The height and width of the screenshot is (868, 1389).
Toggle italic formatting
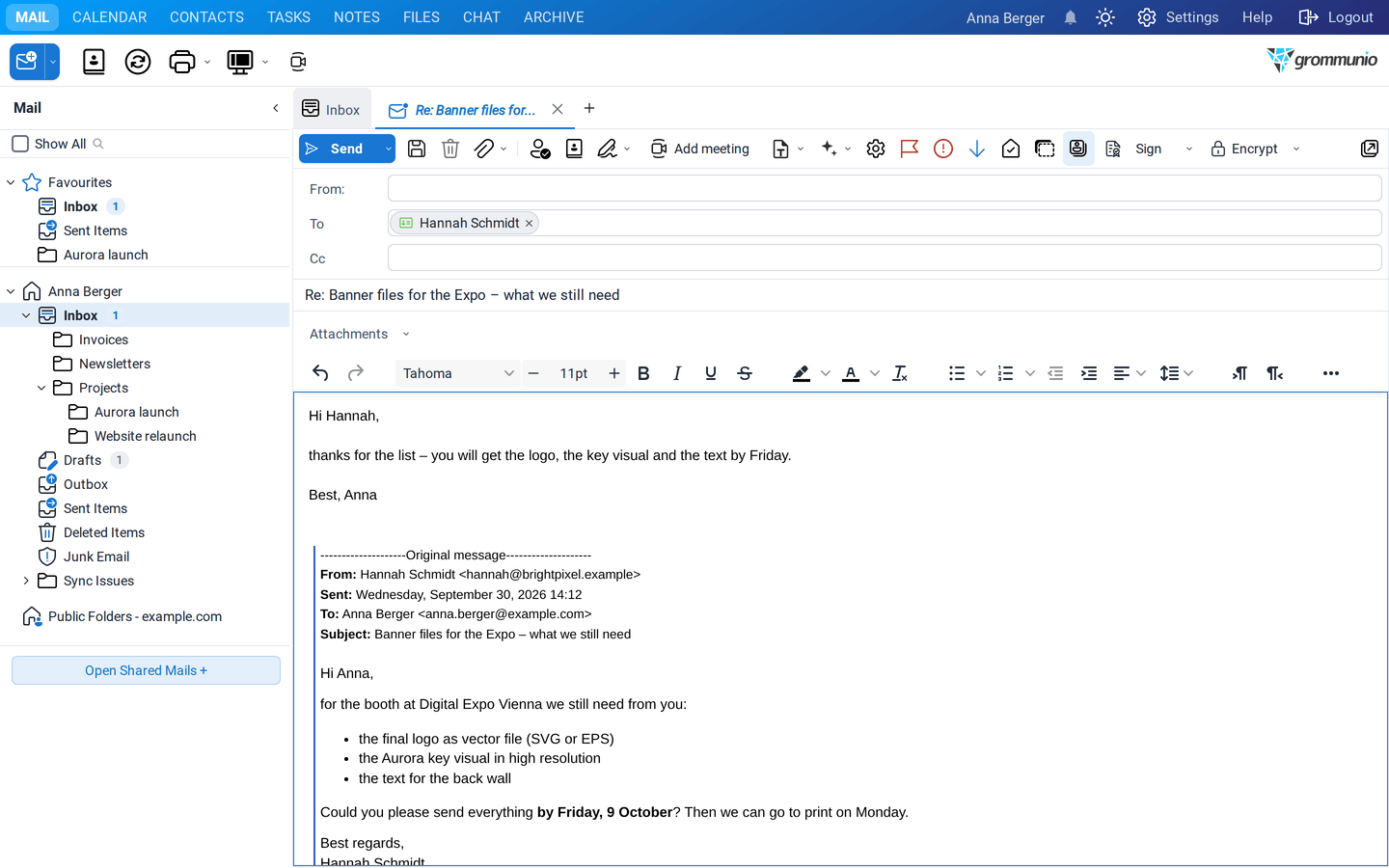[677, 373]
